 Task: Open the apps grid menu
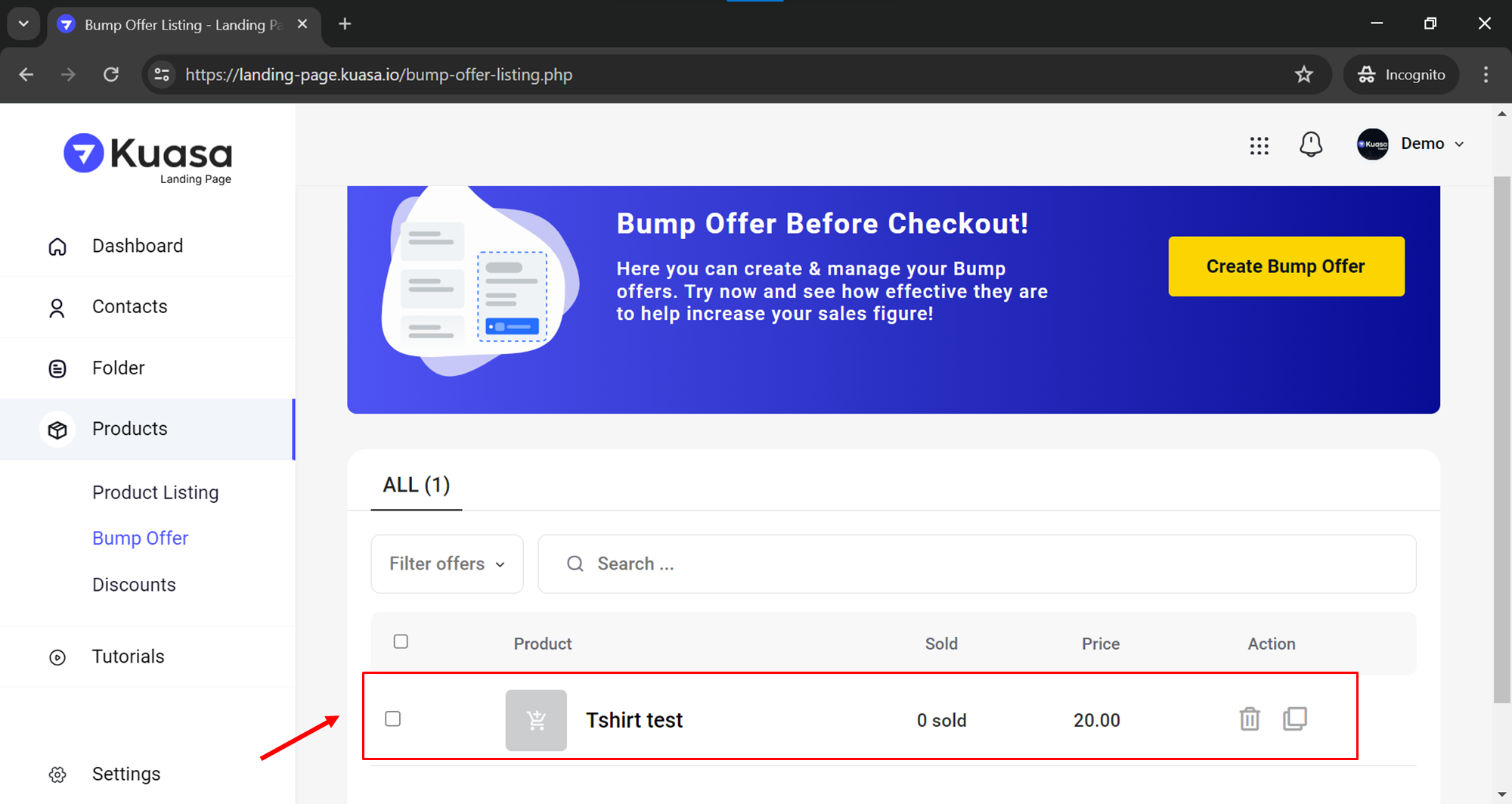1259,145
